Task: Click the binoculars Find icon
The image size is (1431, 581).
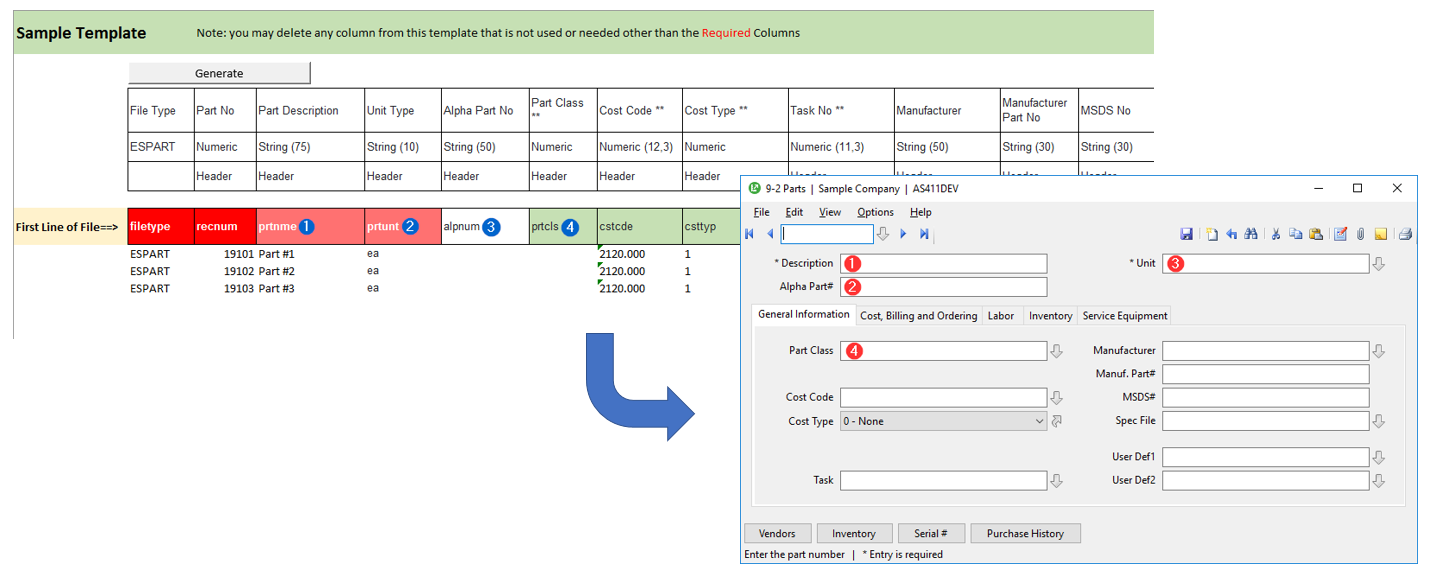Action: [1250, 234]
